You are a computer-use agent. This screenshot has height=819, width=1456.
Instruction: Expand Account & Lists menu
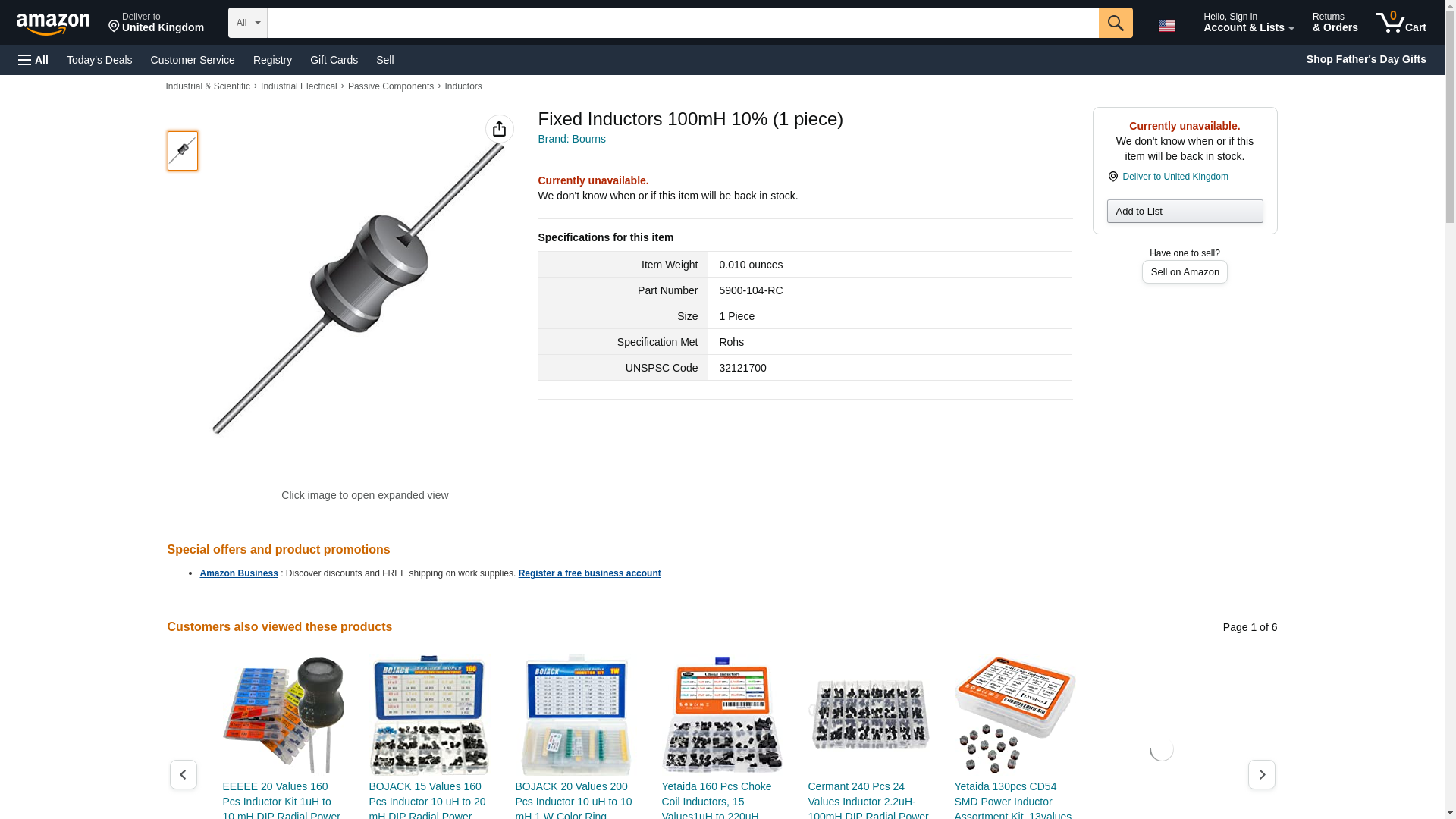[1248, 23]
